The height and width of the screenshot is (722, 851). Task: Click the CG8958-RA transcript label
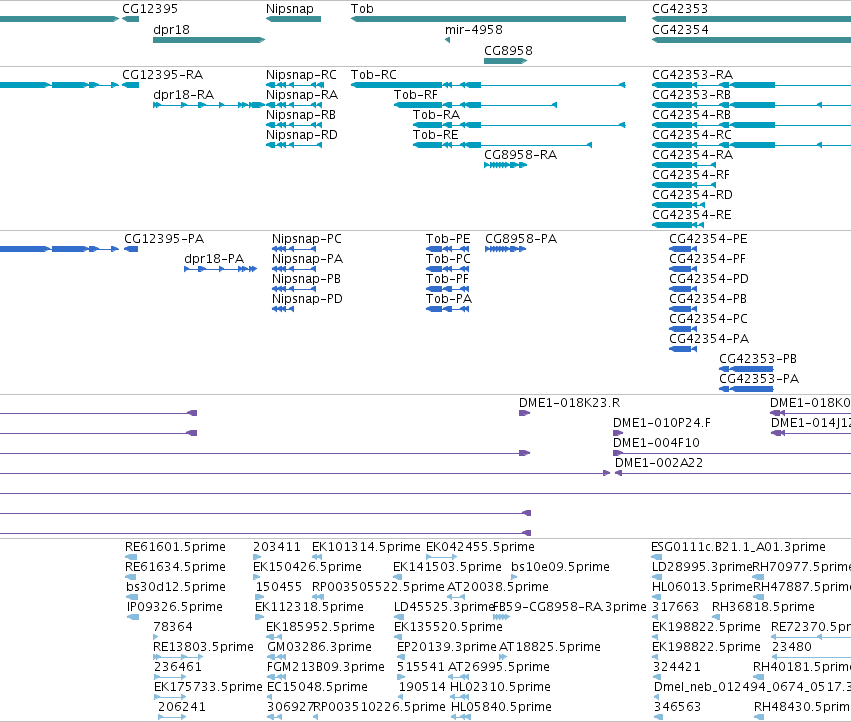[x=520, y=155]
